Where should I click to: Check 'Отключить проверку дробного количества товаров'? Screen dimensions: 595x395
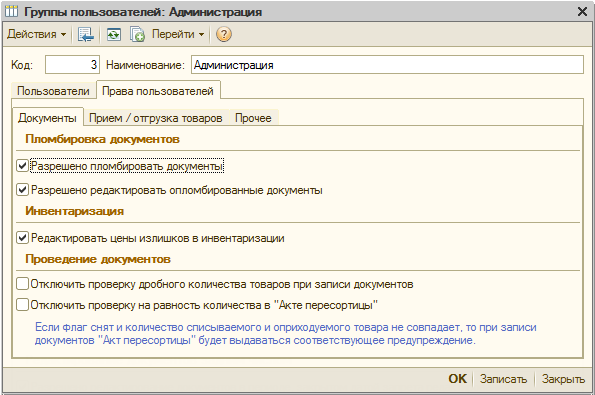22,284
